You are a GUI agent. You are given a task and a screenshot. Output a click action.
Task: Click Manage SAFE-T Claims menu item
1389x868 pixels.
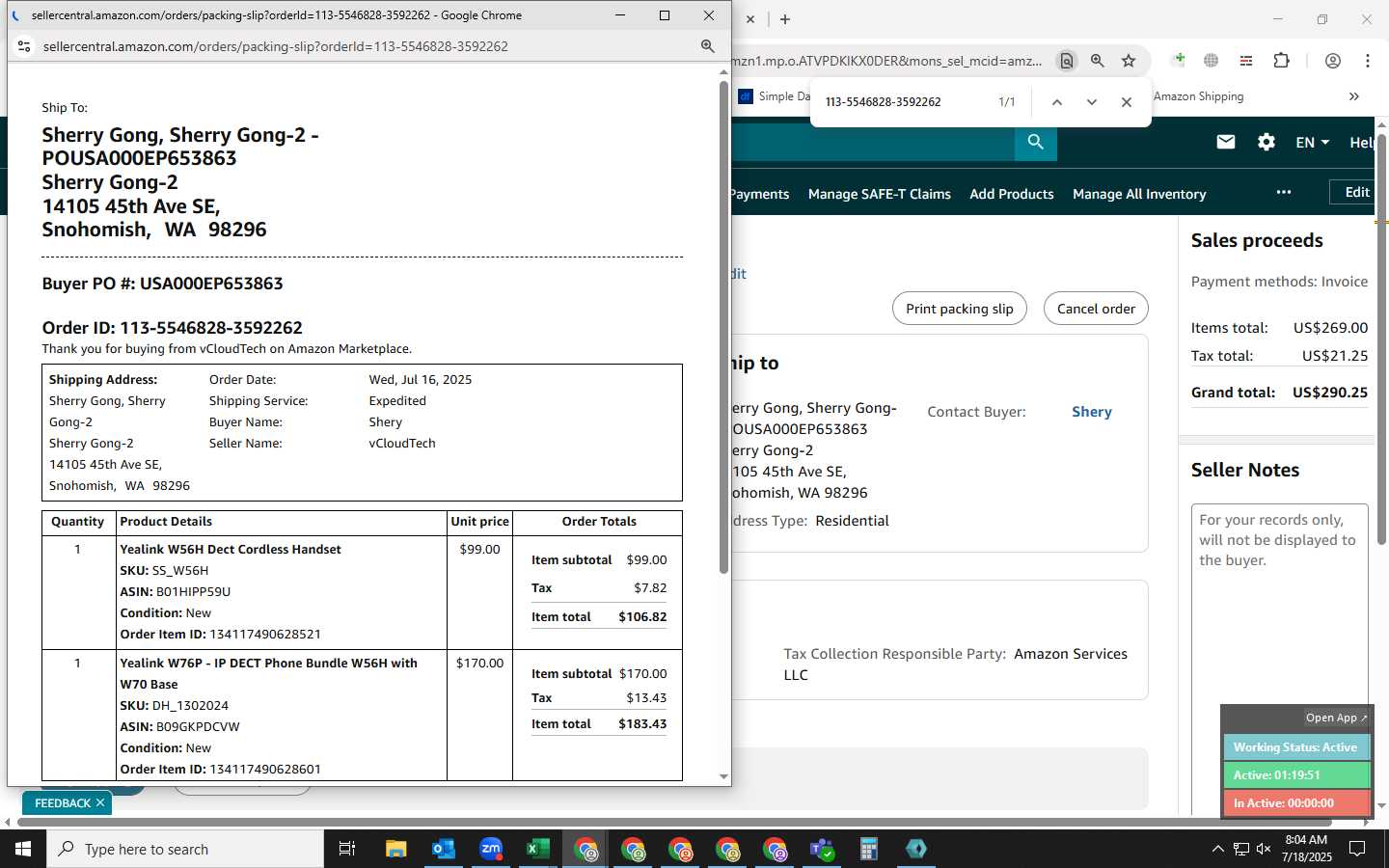tap(880, 194)
